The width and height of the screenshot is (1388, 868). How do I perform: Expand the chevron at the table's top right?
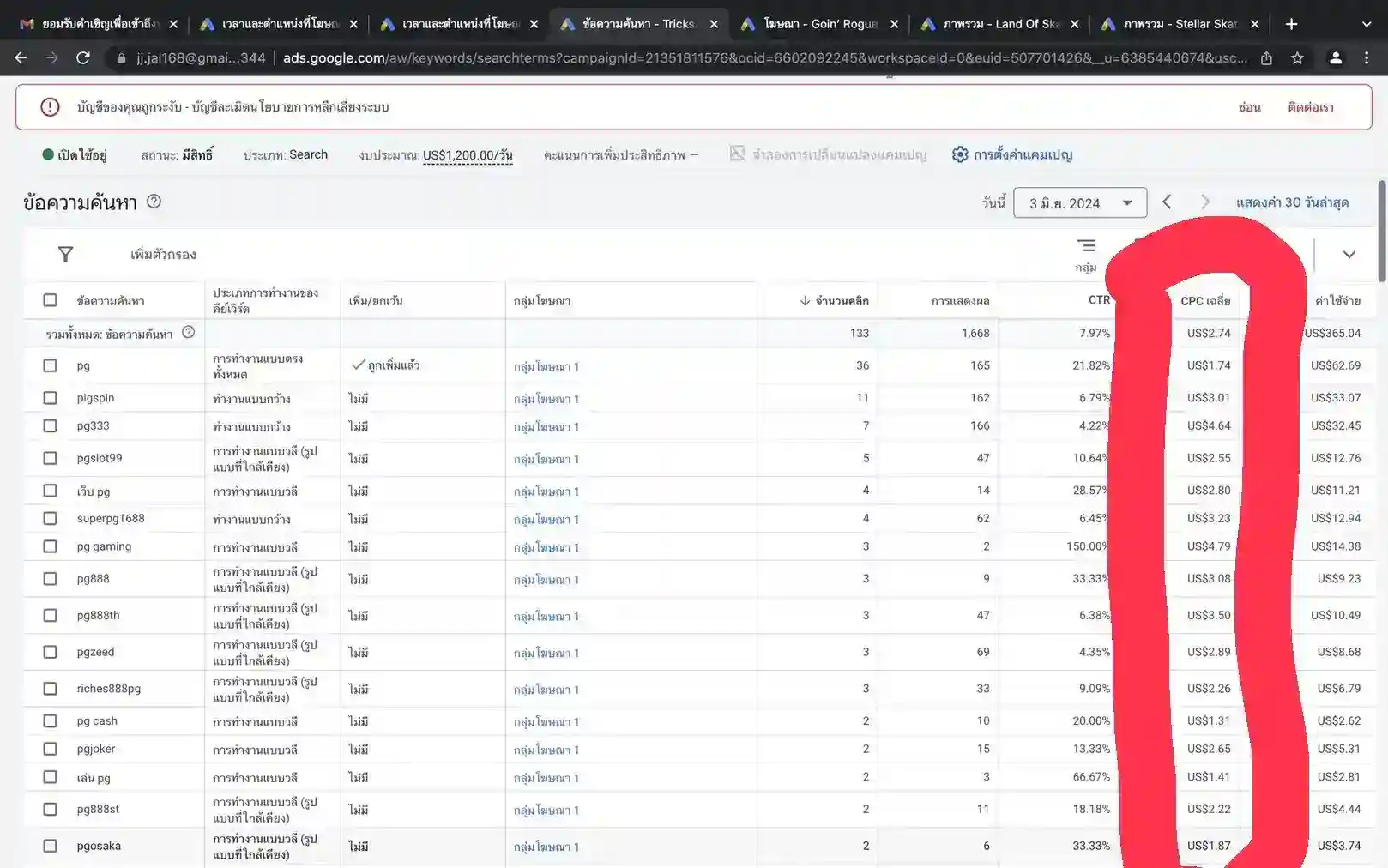(1349, 254)
